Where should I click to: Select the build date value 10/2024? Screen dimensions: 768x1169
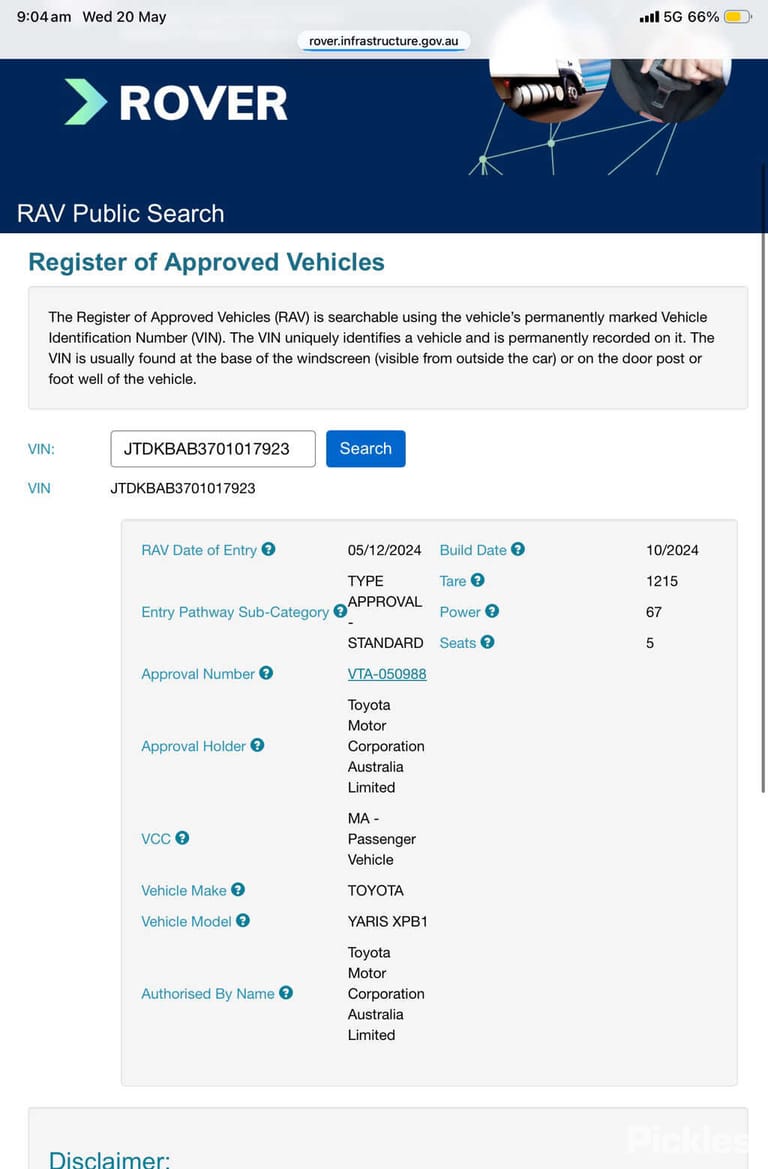673,550
